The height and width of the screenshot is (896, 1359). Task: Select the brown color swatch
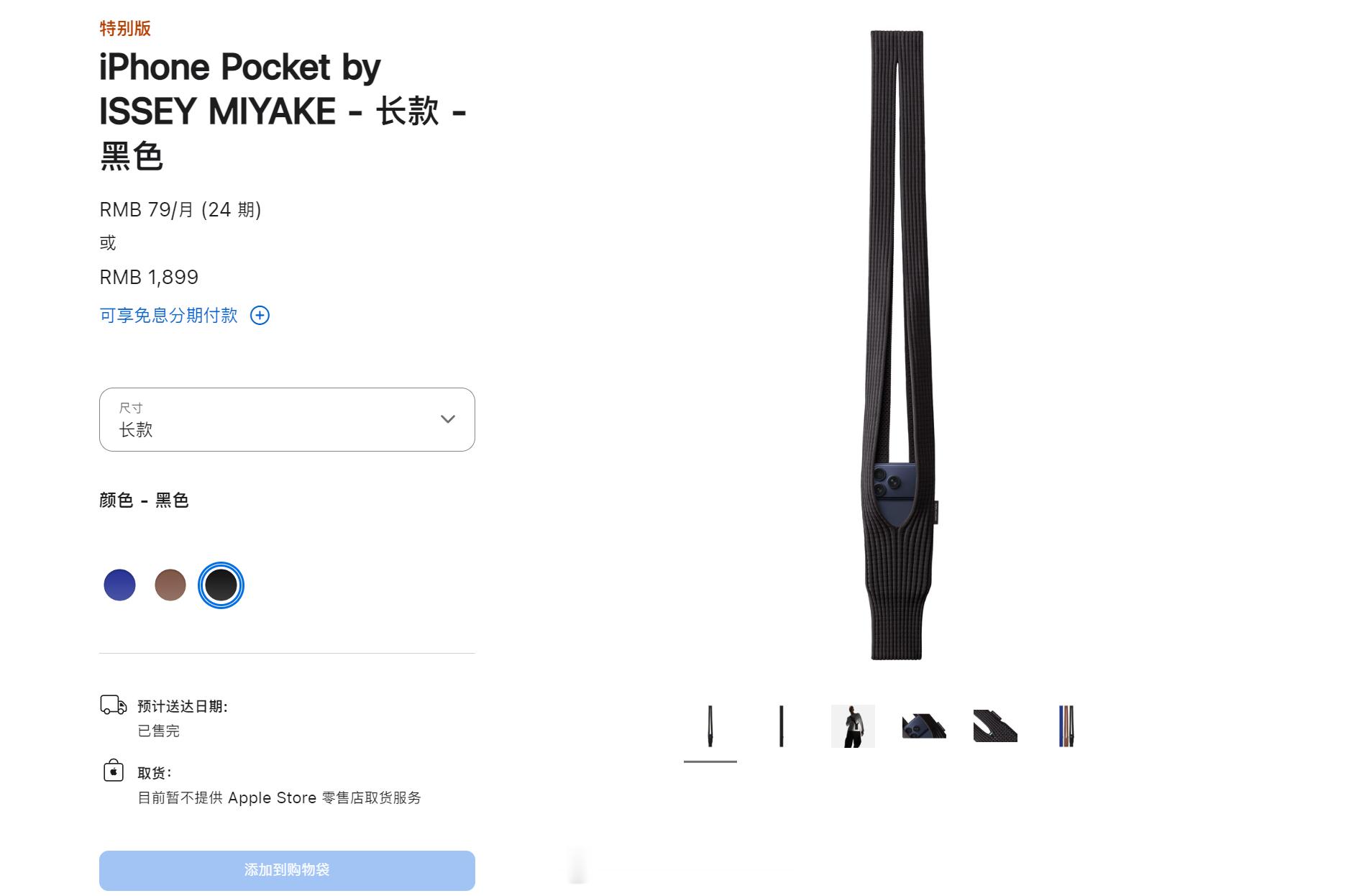coord(170,585)
